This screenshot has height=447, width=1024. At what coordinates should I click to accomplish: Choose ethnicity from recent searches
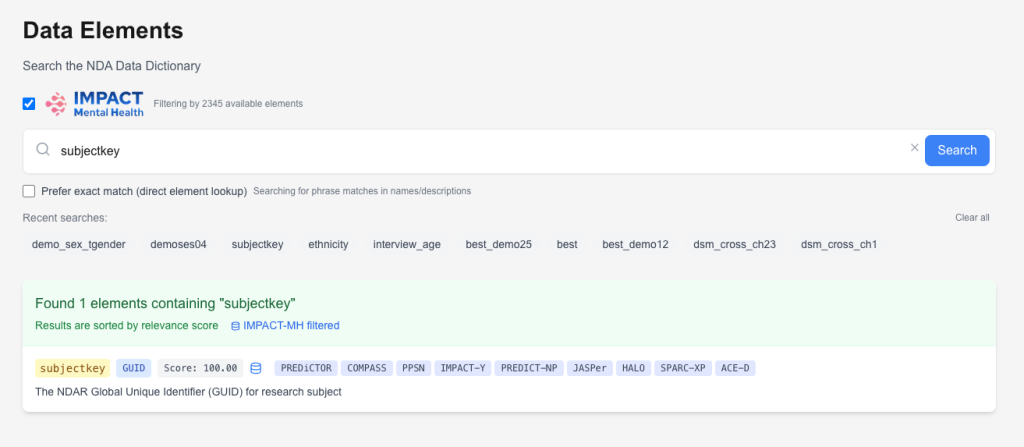pyautogui.click(x=328, y=244)
